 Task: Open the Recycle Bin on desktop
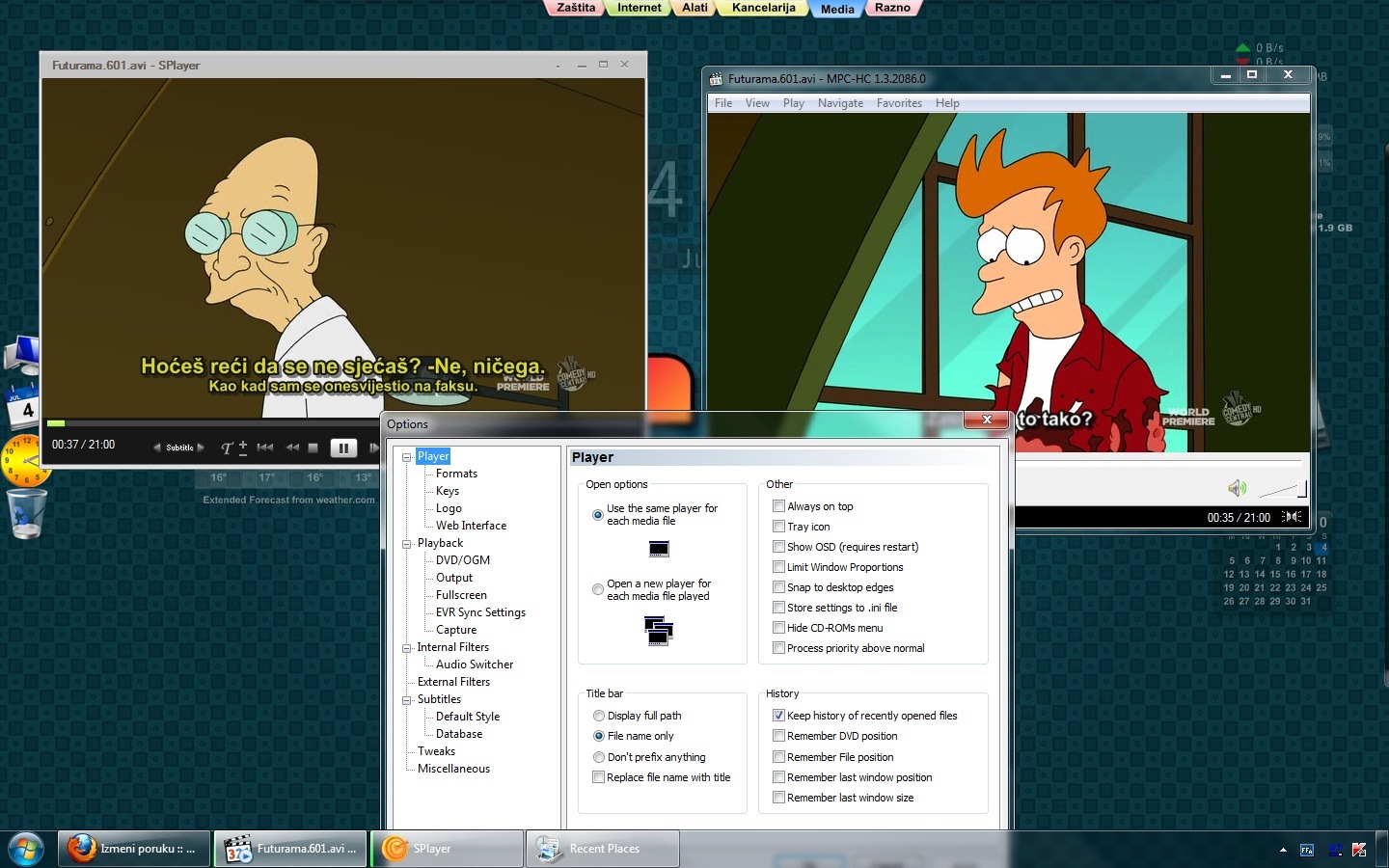coord(26,513)
